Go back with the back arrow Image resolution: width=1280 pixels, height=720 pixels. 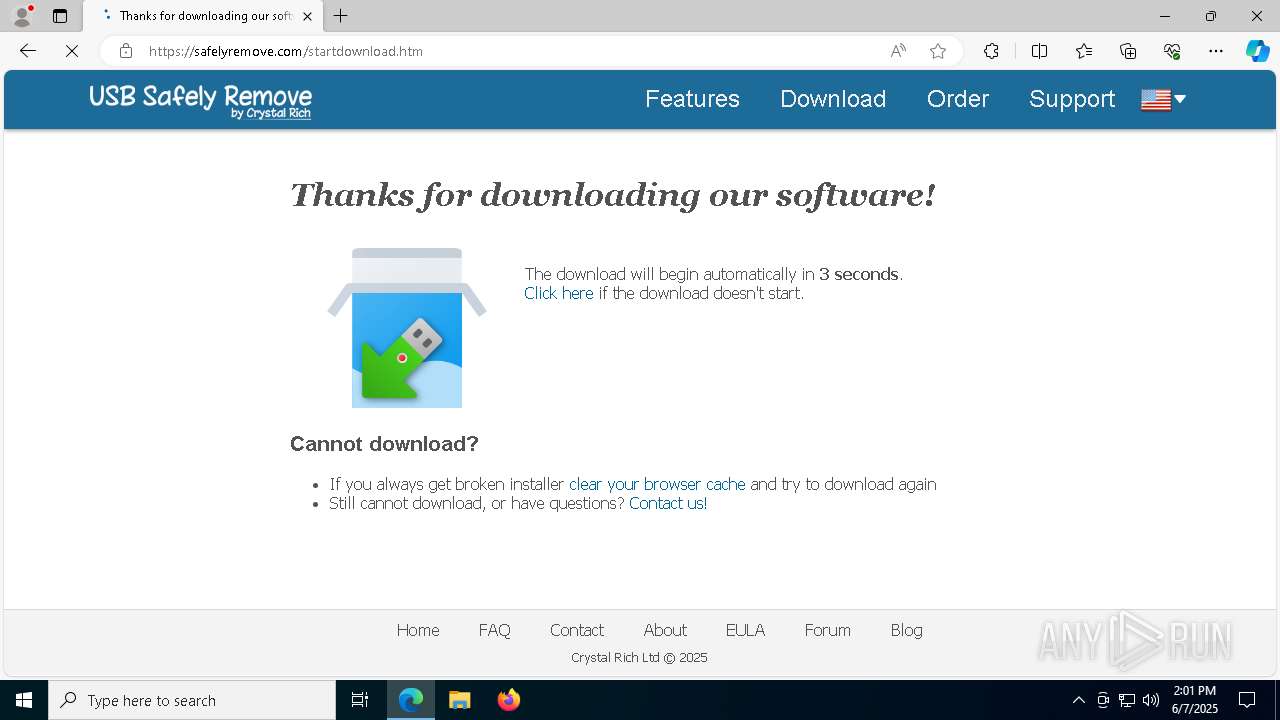pos(28,51)
